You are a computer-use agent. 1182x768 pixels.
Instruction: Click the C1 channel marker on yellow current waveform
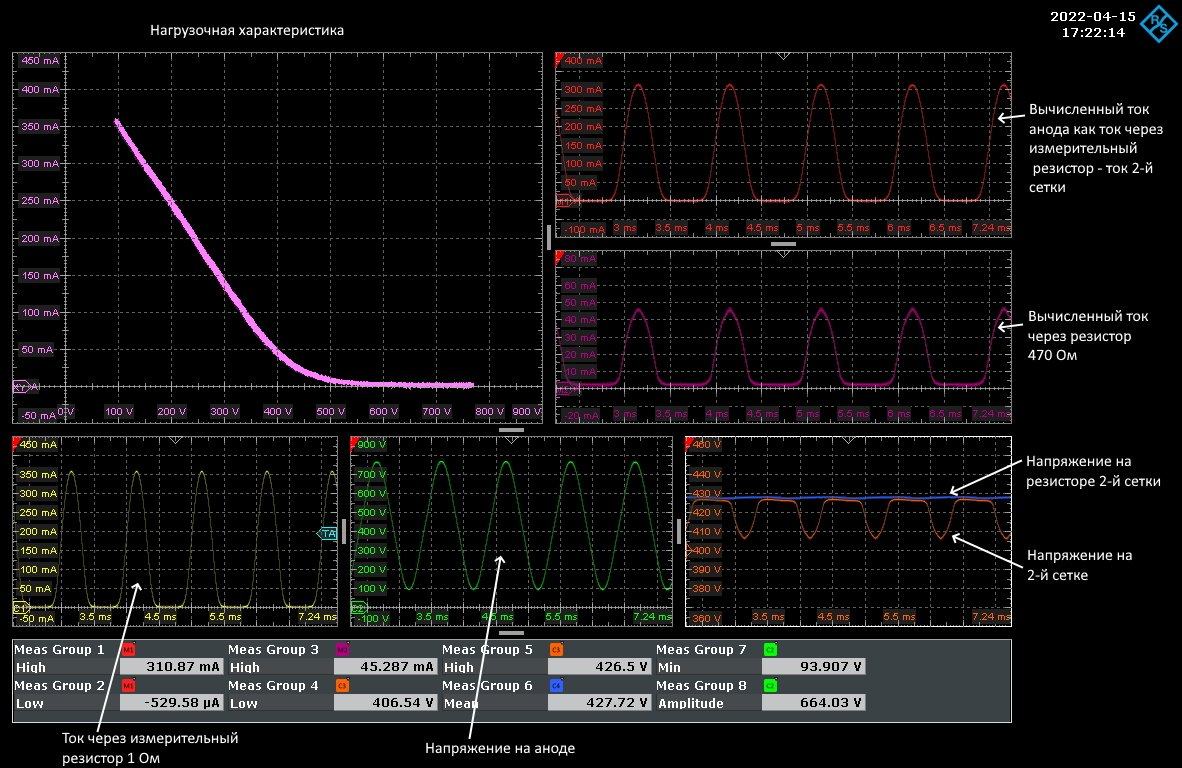coord(19,607)
